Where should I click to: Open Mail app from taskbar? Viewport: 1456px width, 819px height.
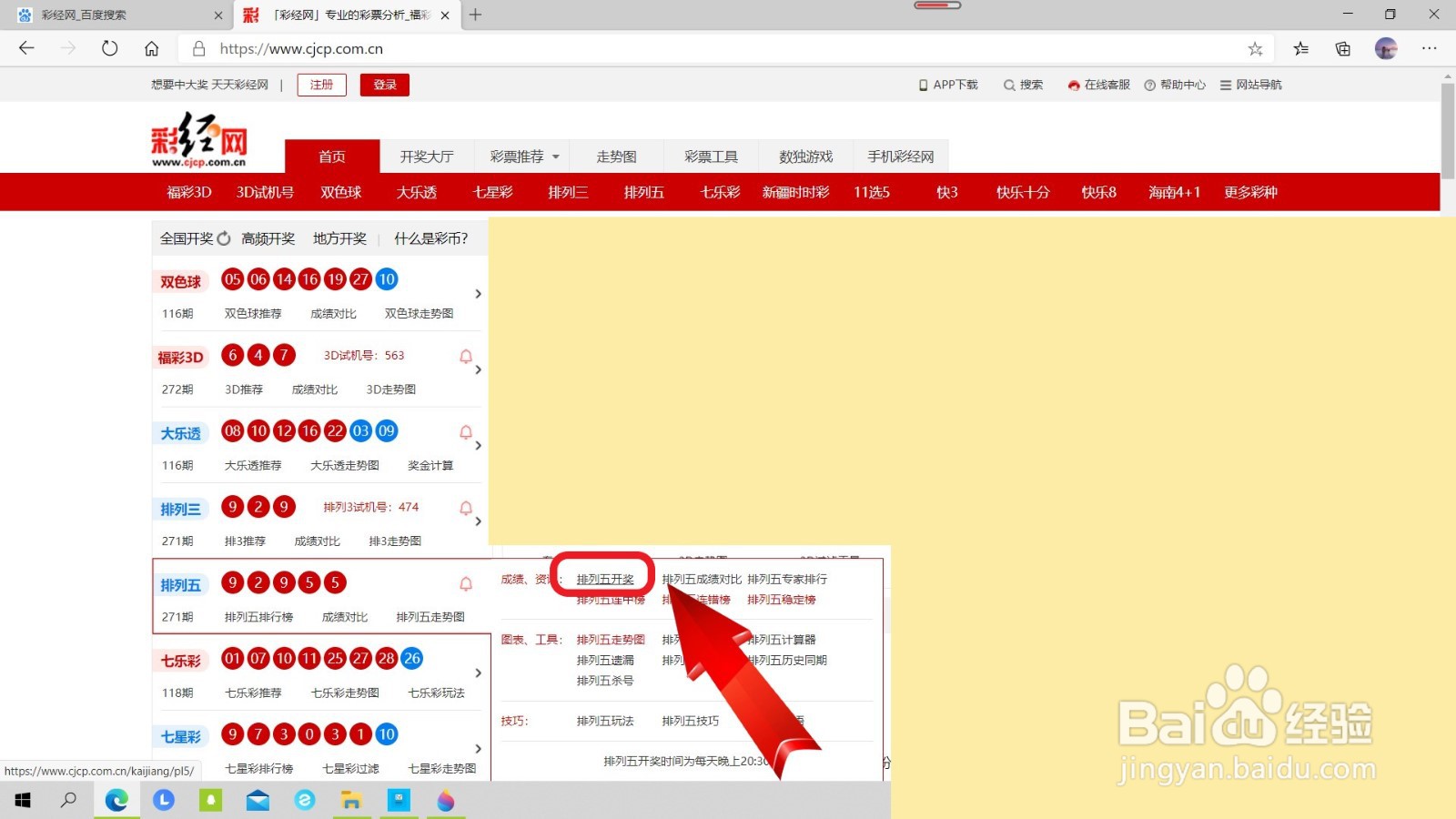pyautogui.click(x=258, y=800)
